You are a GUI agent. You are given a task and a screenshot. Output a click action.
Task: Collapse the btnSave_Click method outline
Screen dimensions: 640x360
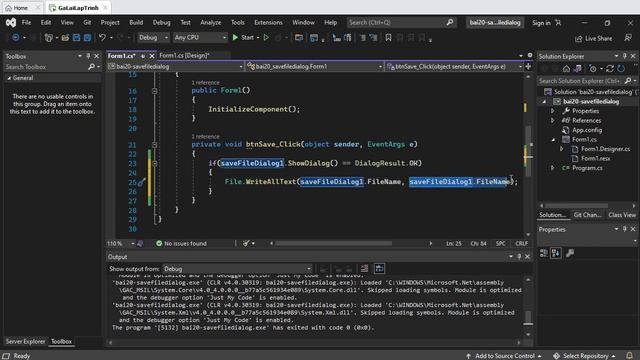click(x=154, y=144)
